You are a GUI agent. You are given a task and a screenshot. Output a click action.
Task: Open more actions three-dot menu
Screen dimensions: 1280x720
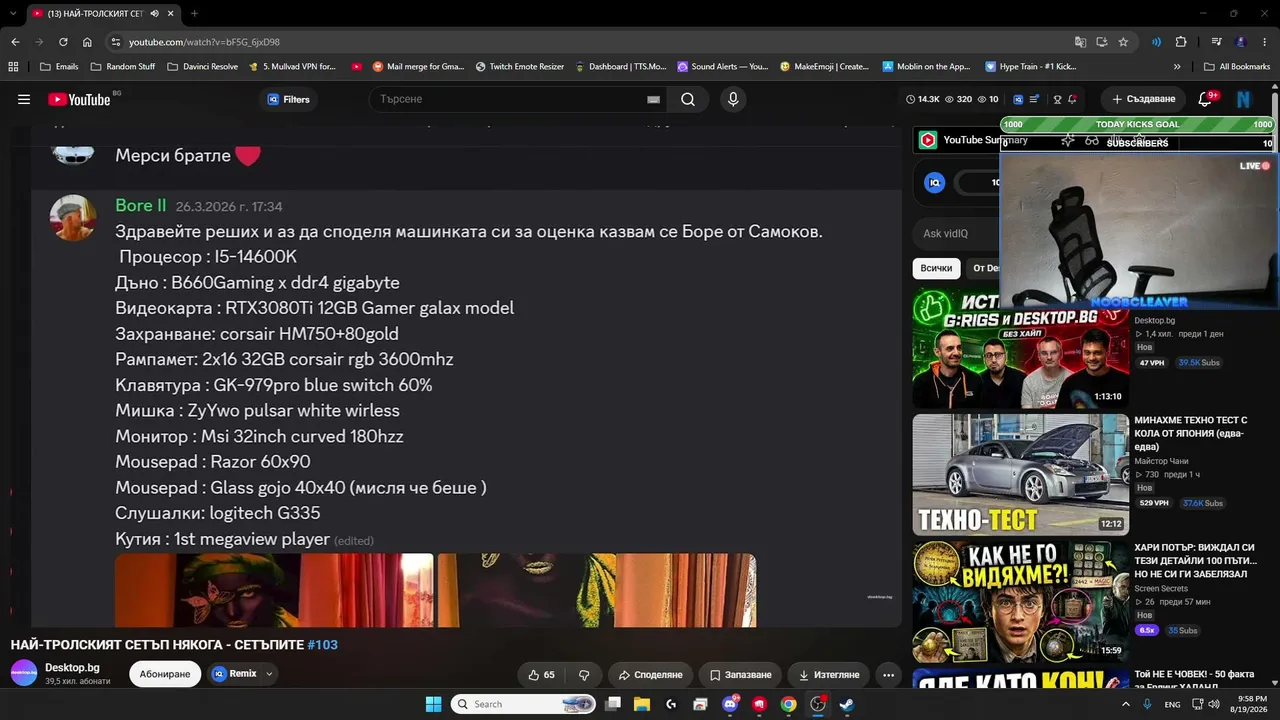pyautogui.click(x=888, y=675)
